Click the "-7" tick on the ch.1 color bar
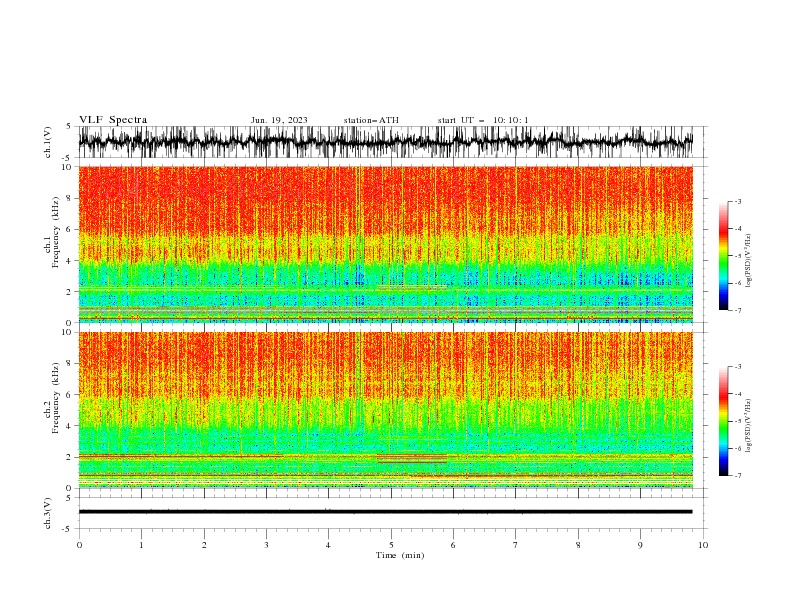Screen dimensions: 792x612 (738, 310)
